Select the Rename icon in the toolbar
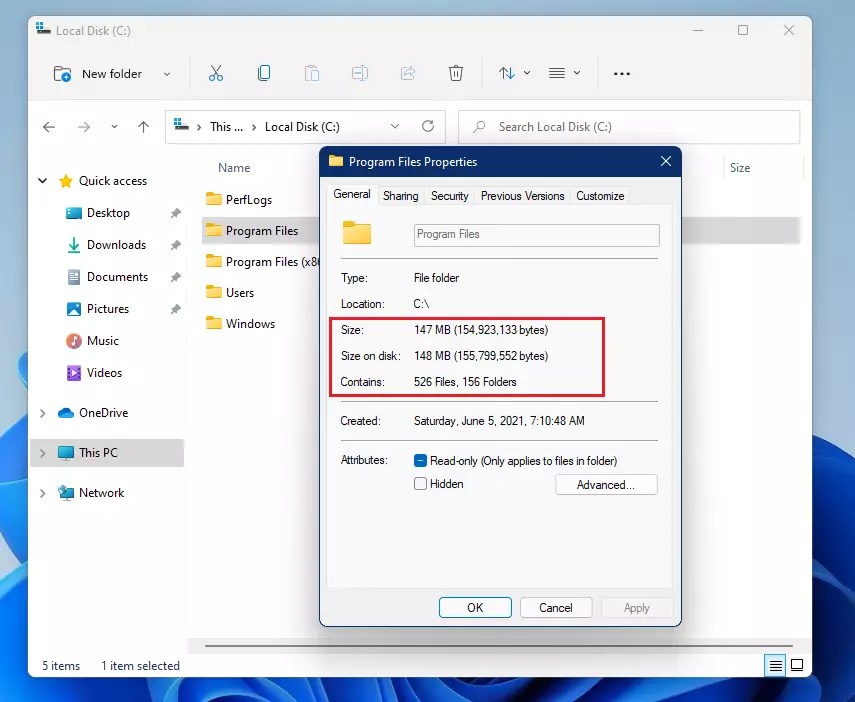Image resolution: width=855 pixels, height=702 pixels. pos(360,73)
